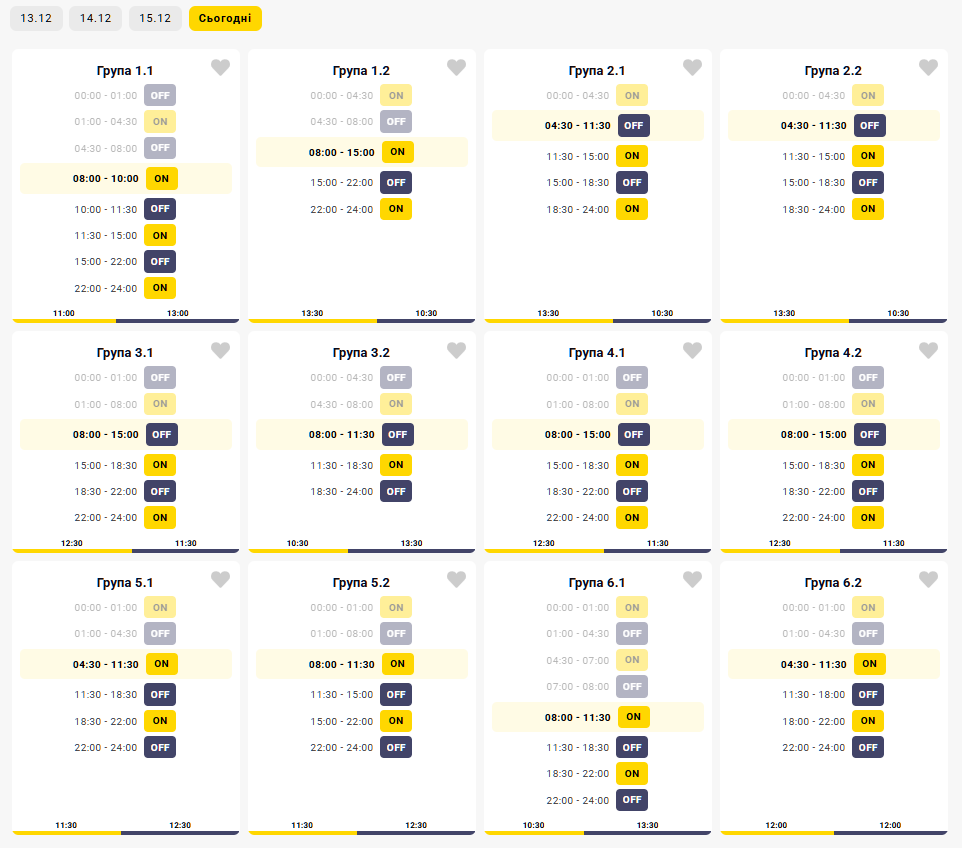Favorite Група 1.1 with the heart icon
The height and width of the screenshot is (848, 962).
pyautogui.click(x=221, y=68)
